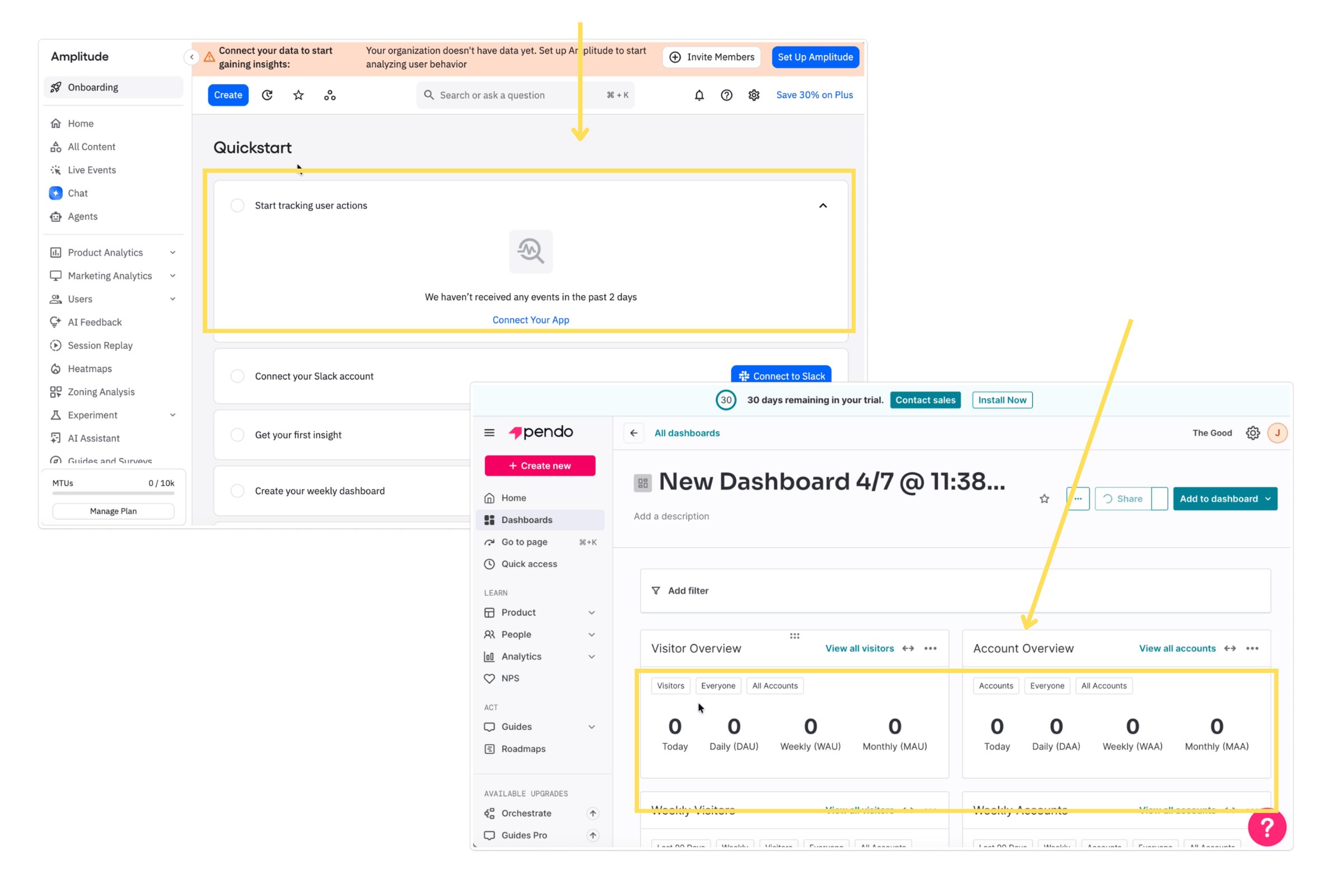Image resolution: width=1344 pixels, height=896 pixels.
Task: Open Account Overview widget ellipsis menu
Action: (x=1252, y=648)
